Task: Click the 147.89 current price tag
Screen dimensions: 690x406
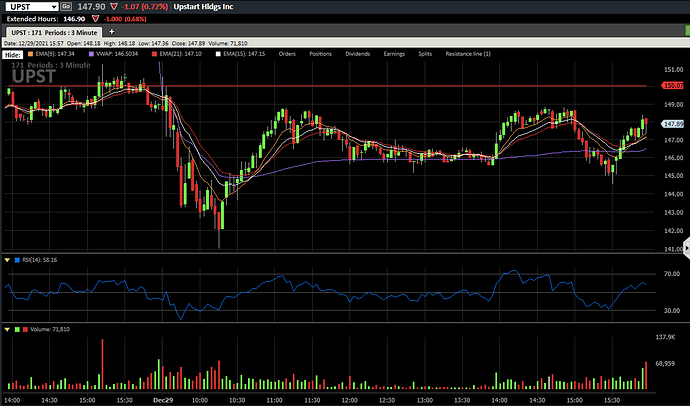Action: coord(673,124)
